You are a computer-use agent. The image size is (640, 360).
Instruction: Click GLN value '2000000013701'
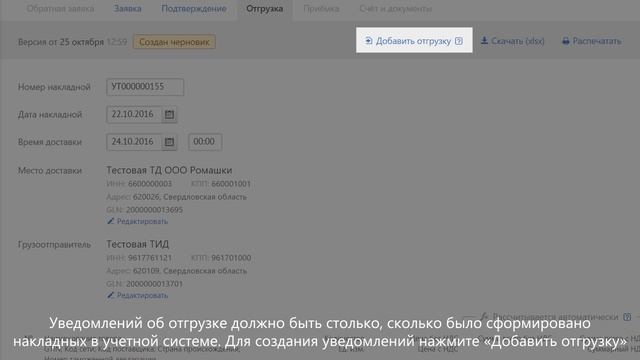[154, 284]
